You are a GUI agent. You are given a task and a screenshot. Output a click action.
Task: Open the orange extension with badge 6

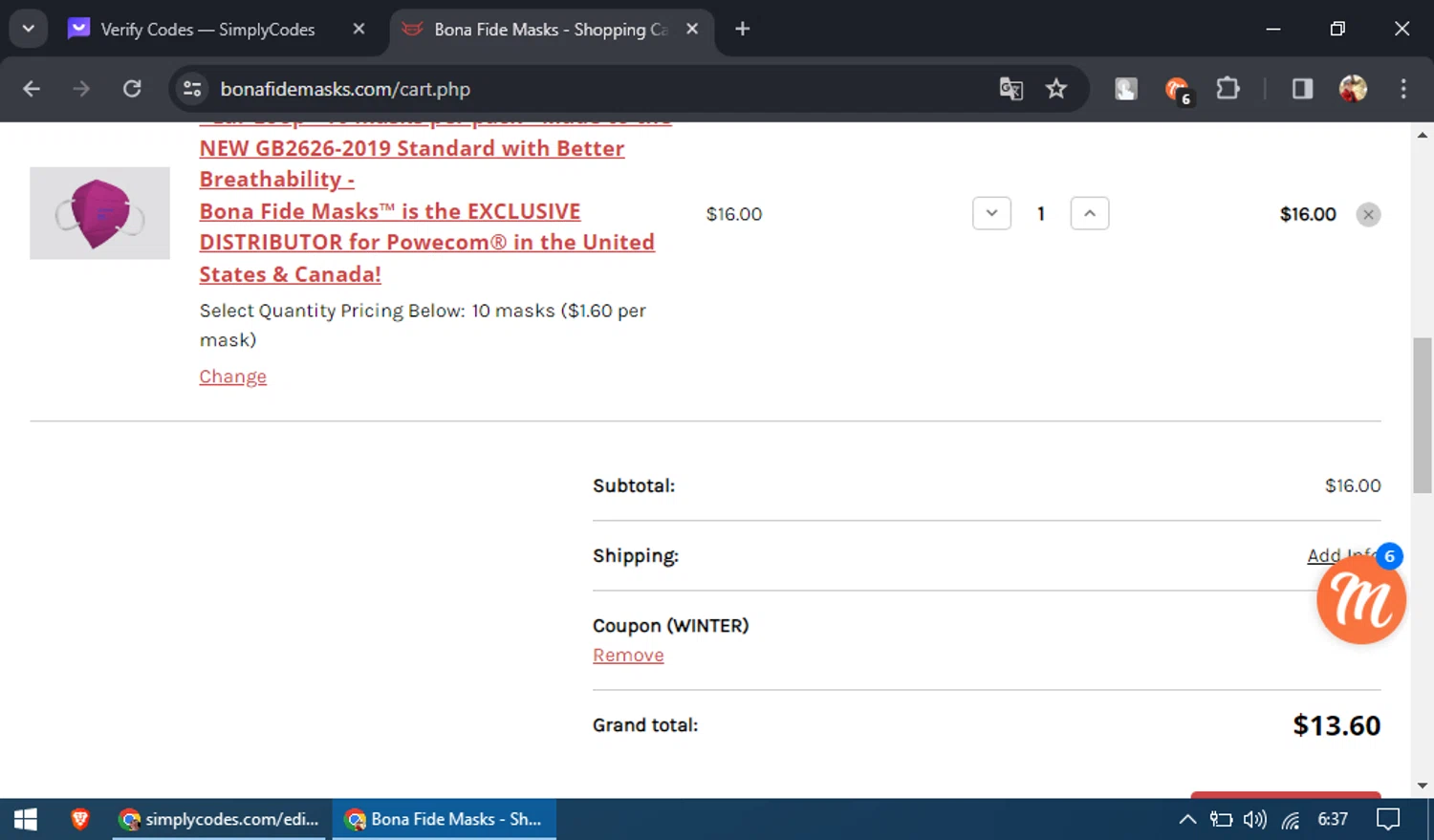1177,90
